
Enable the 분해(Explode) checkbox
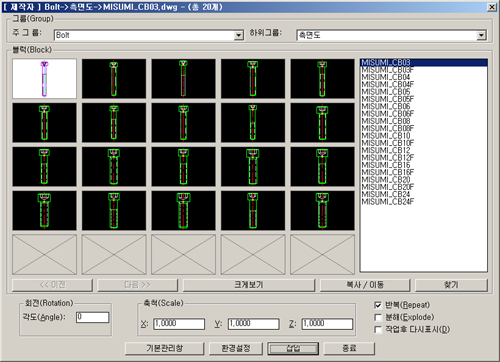tap(378, 317)
